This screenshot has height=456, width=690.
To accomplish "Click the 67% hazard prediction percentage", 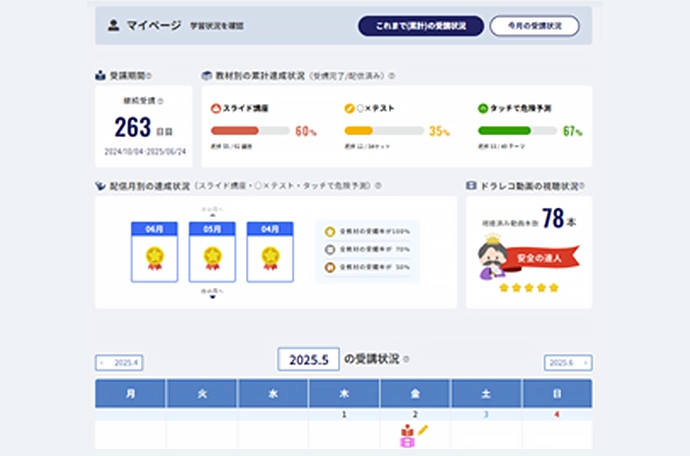I will pos(573,131).
